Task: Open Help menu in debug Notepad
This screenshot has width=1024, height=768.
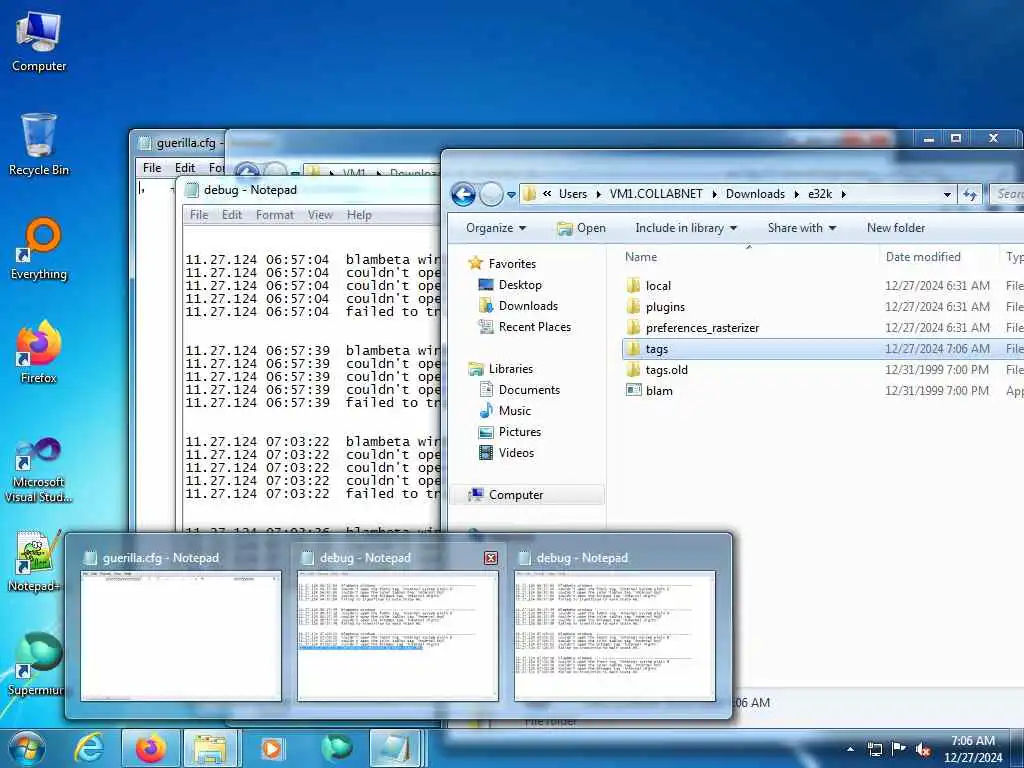Action: [x=359, y=215]
